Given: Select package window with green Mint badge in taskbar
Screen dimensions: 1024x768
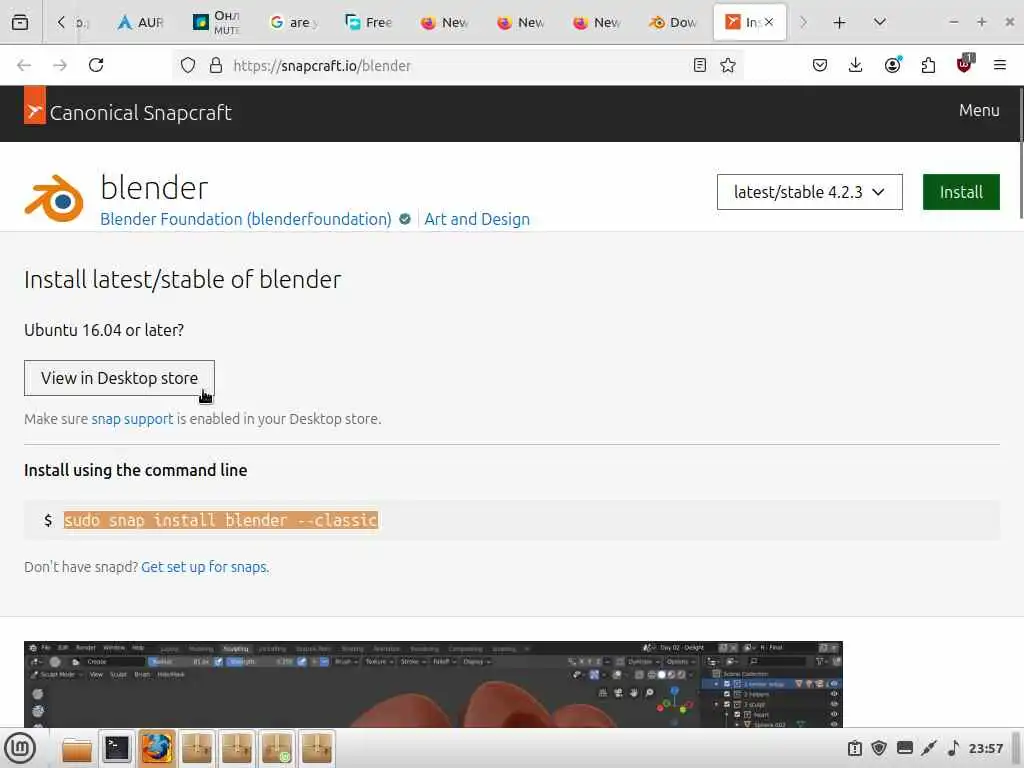Looking at the screenshot, I should 277,748.
